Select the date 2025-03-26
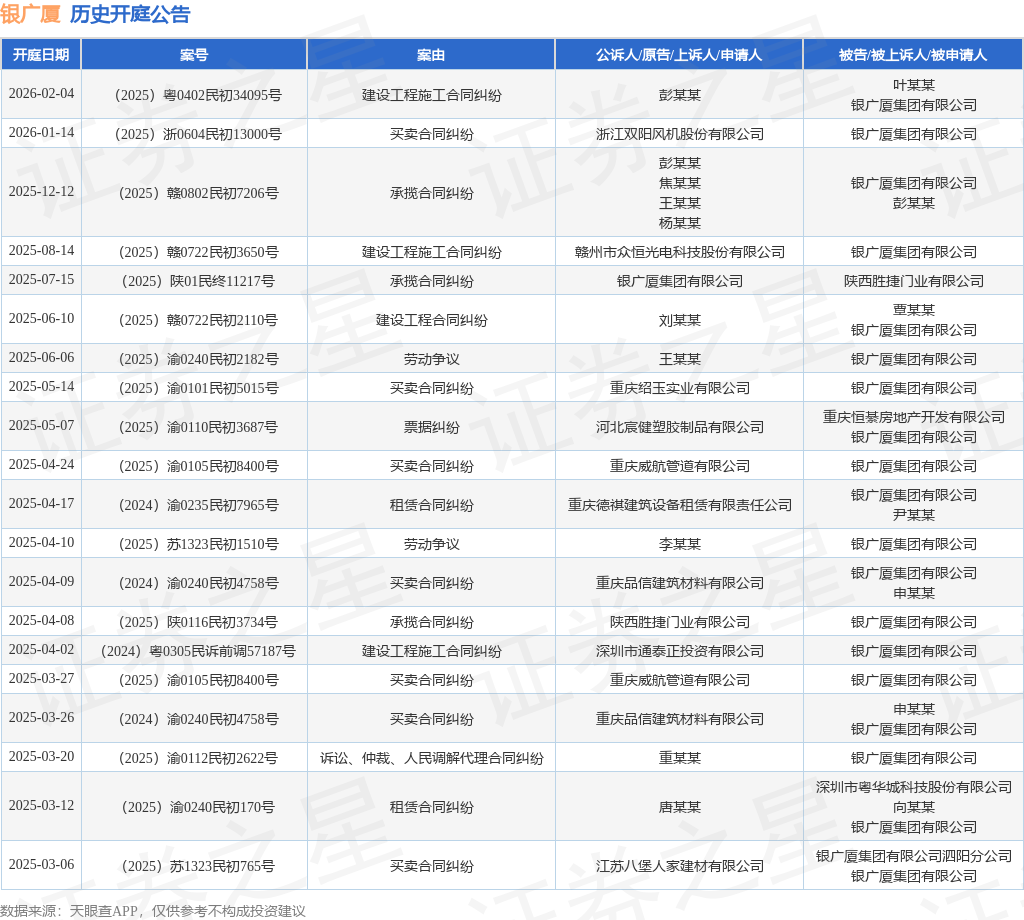The image size is (1024, 920). 41,718
